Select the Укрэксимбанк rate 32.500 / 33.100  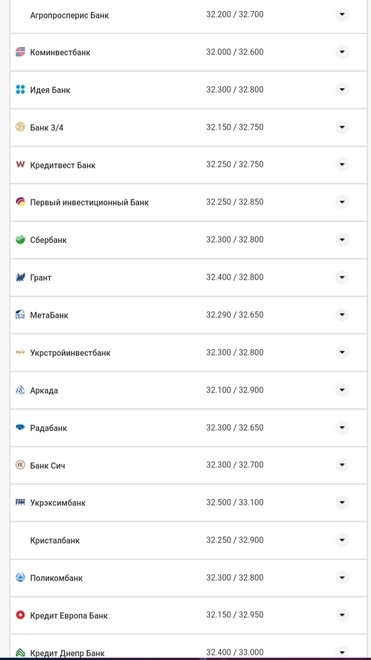click(x=235, y=502)
